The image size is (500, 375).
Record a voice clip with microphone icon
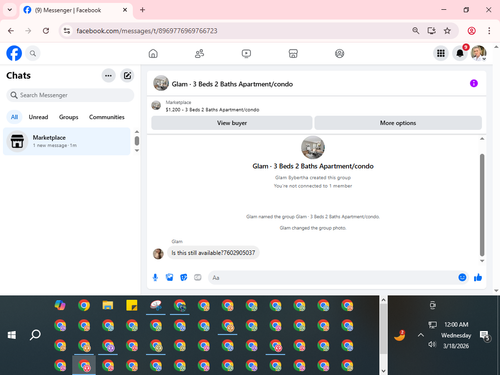[155, 277]
